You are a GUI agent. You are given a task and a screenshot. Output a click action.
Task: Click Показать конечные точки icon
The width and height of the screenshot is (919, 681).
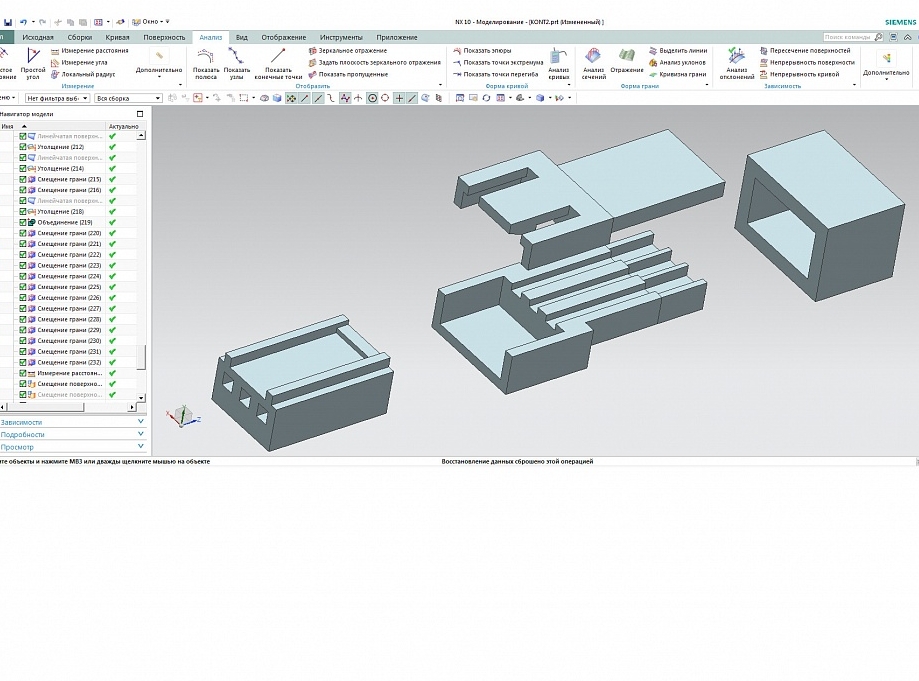[278, 62]
